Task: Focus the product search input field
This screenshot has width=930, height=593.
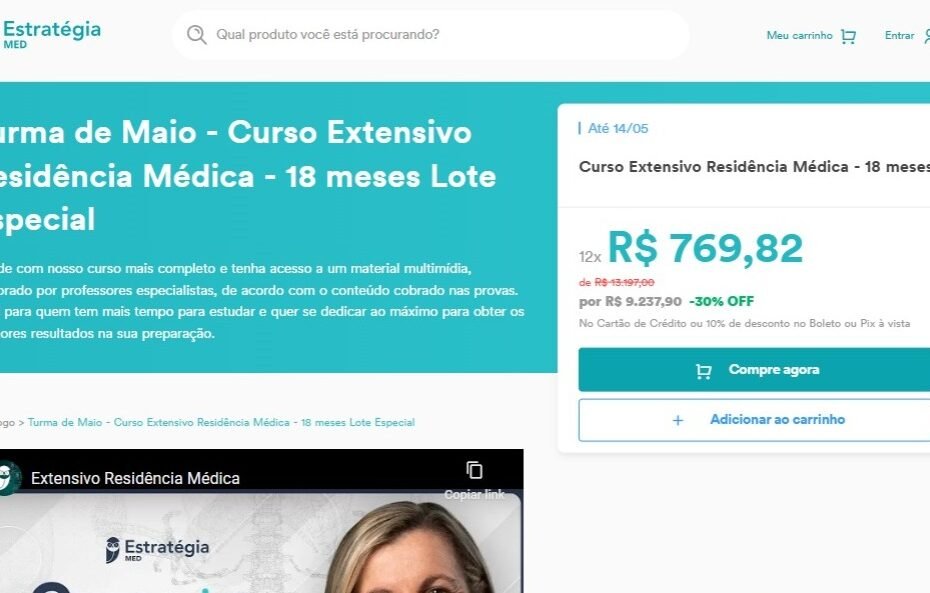Action: (431, 34)
